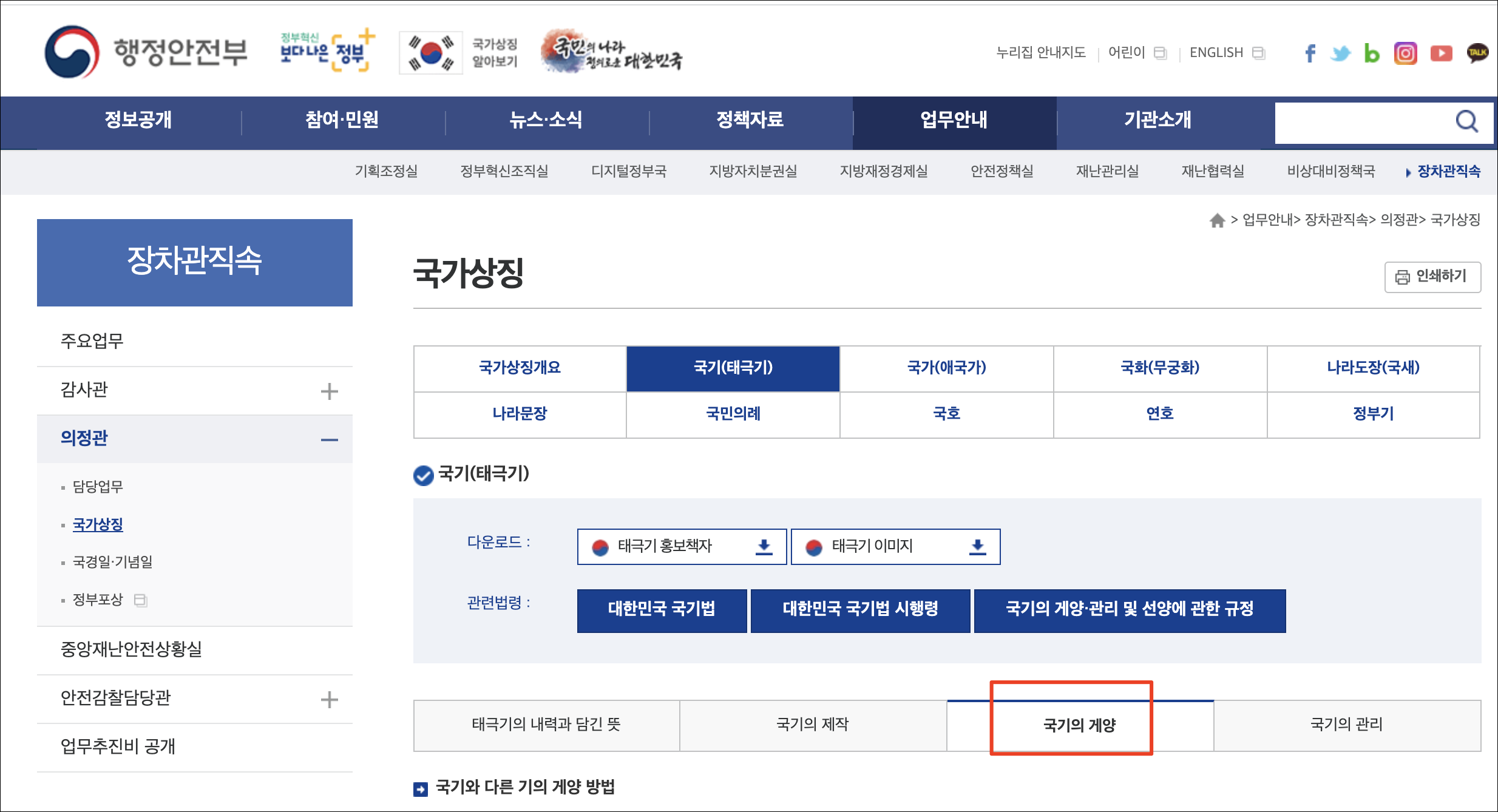Click the 국경일·기념일 sidebar link
This screenshot has height=812, width=1498.
[112, 562]
